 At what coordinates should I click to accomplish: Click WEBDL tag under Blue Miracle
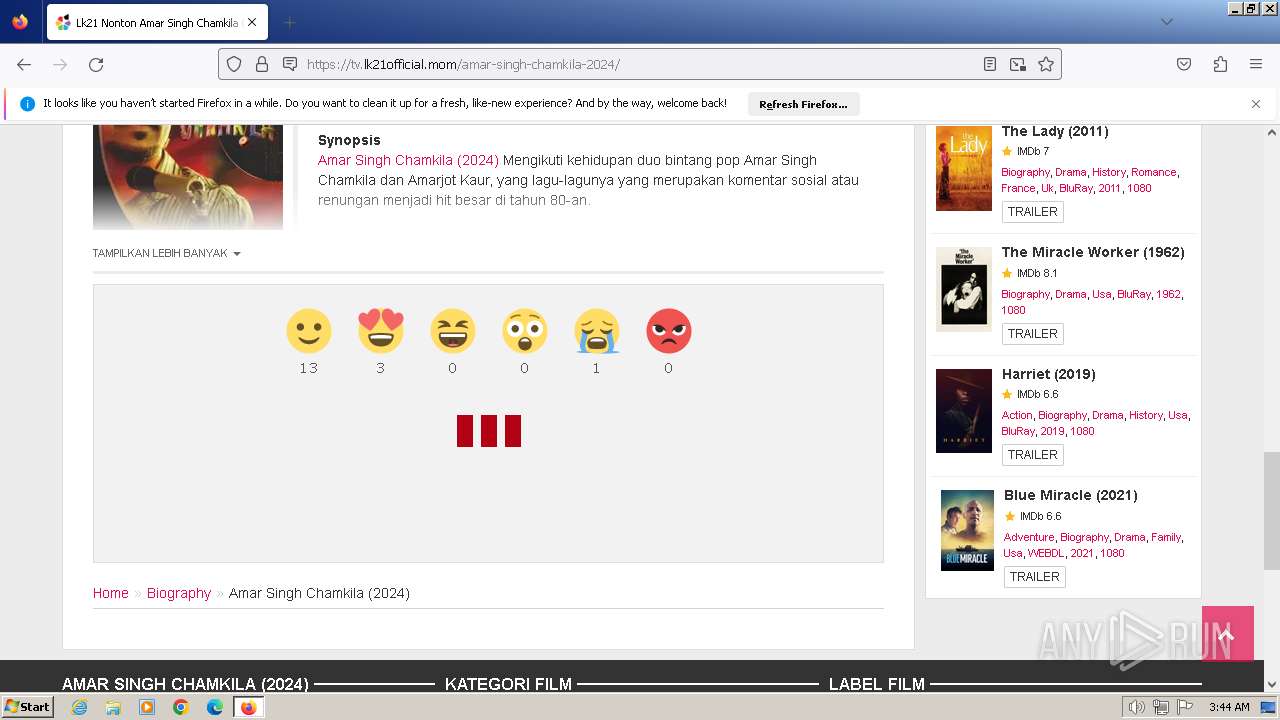[x=1046, y=553]
